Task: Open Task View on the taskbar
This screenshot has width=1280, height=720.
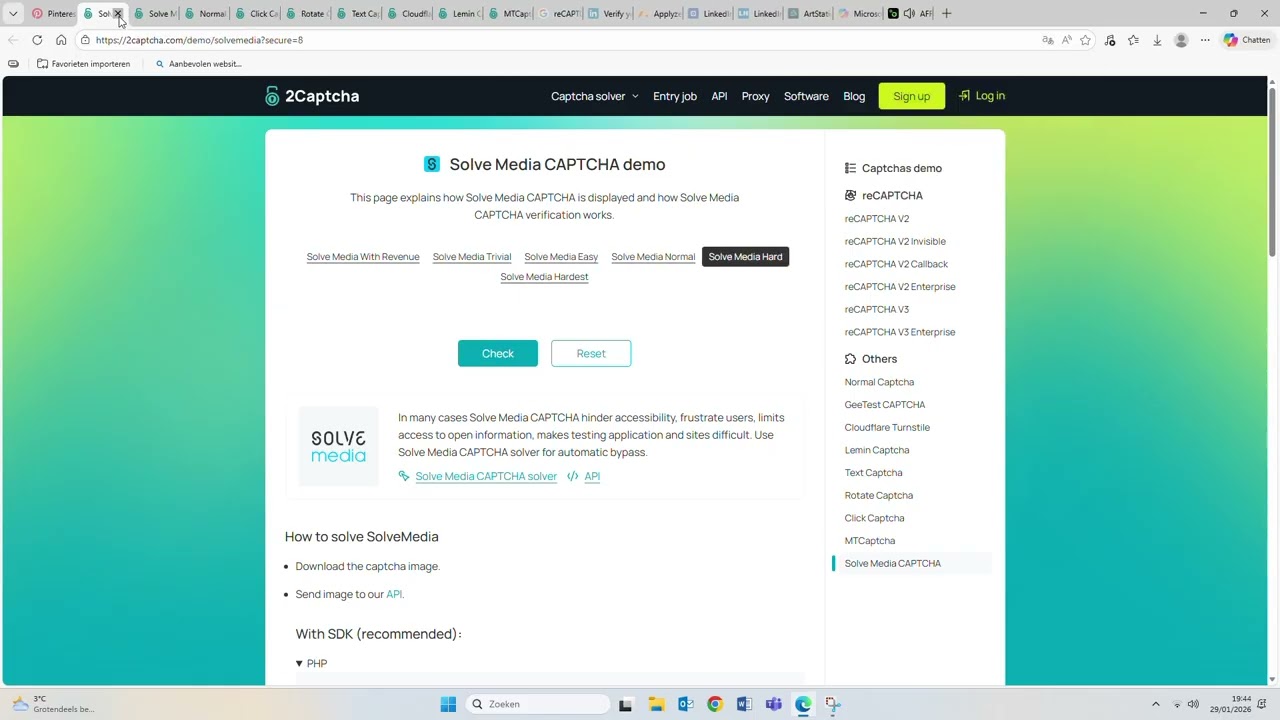Action: pyautogui.click(x=626, y=704)
